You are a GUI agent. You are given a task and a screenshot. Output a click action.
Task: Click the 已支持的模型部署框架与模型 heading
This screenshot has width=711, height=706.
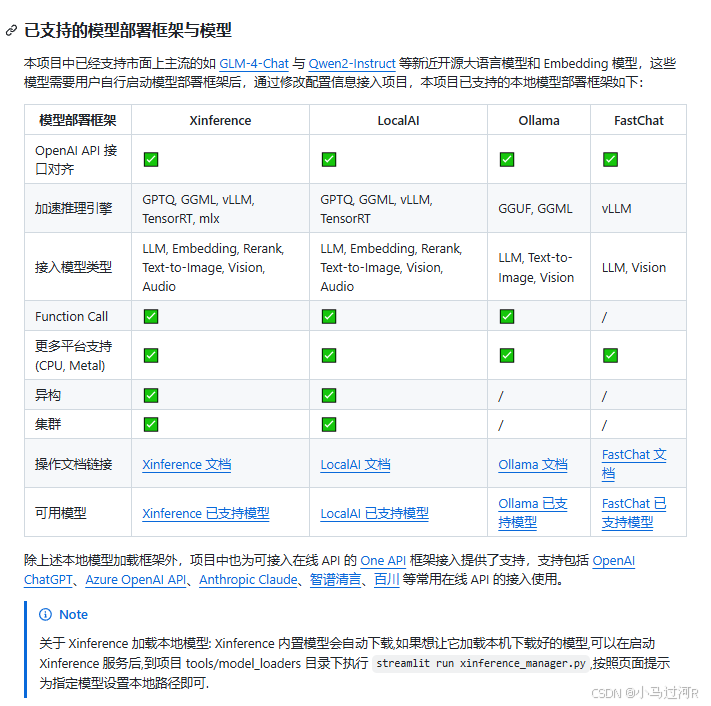point(128,30)
